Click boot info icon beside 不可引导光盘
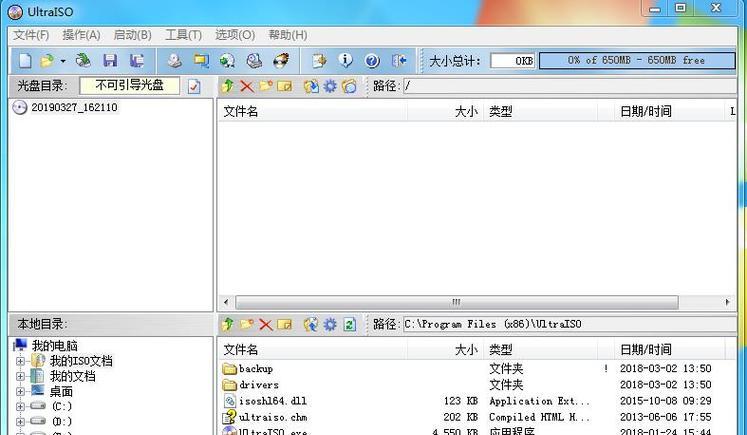 pyautogui.click(x=194, y=86)
